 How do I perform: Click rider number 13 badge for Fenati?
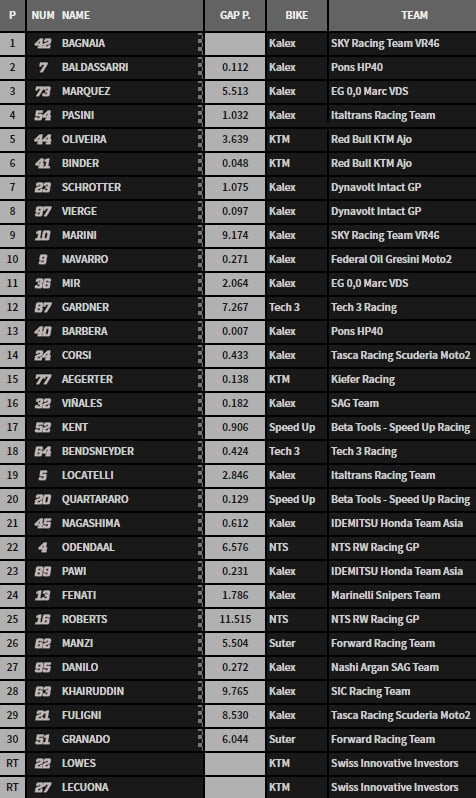[x=43, y=595]
